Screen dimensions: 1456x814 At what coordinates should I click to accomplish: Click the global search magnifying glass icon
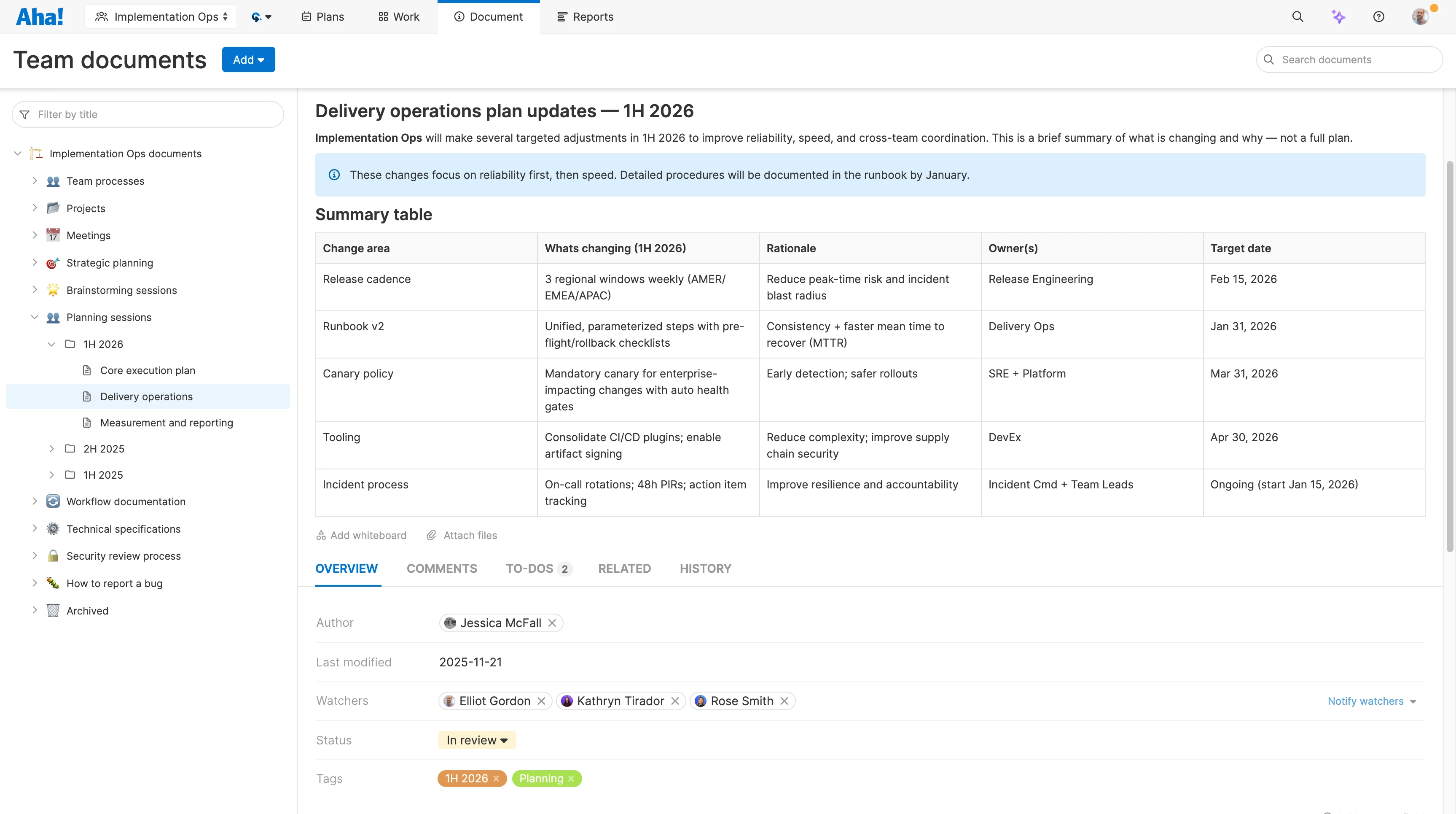point(1298,16)
